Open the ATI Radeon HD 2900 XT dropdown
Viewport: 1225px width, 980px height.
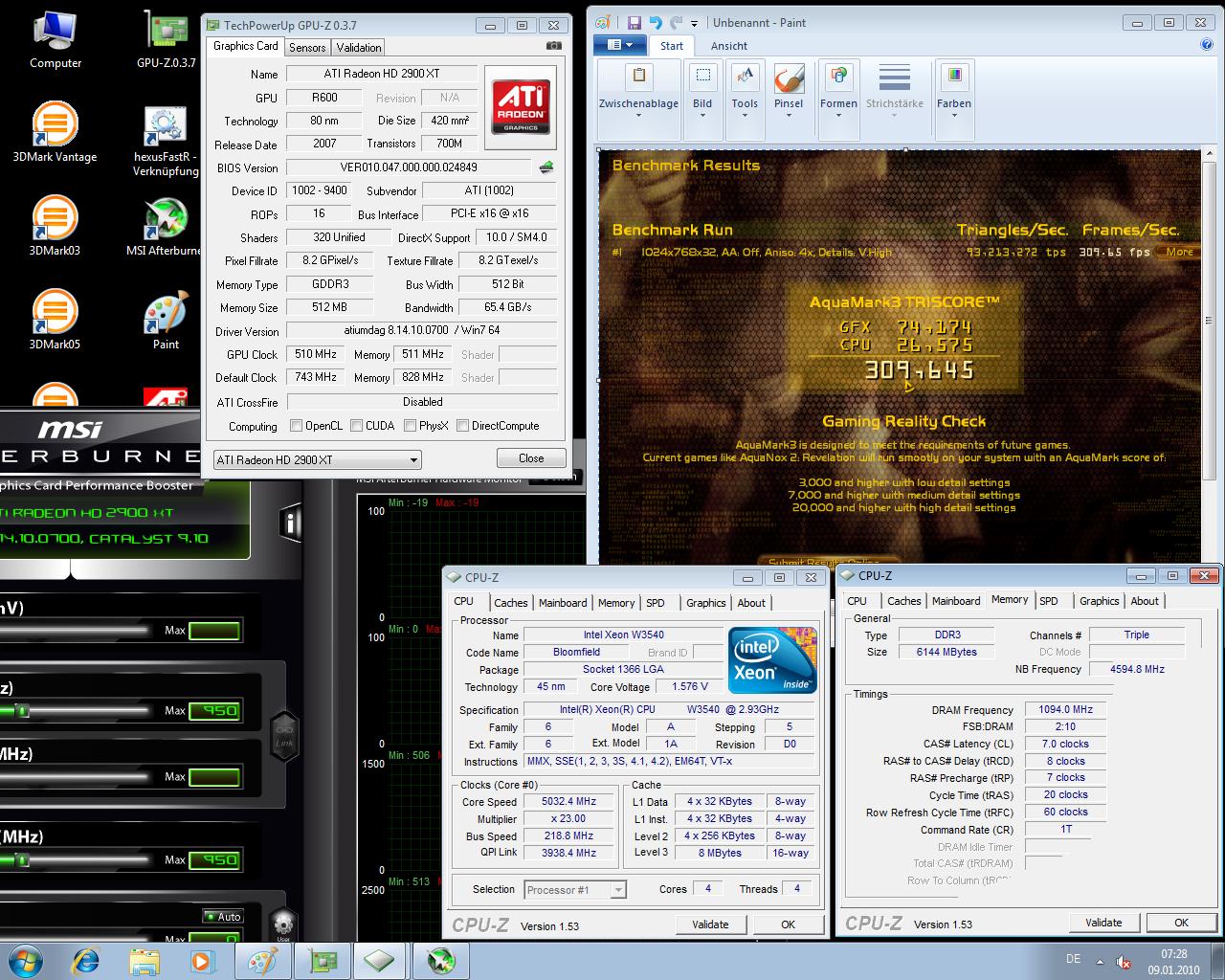317,459
